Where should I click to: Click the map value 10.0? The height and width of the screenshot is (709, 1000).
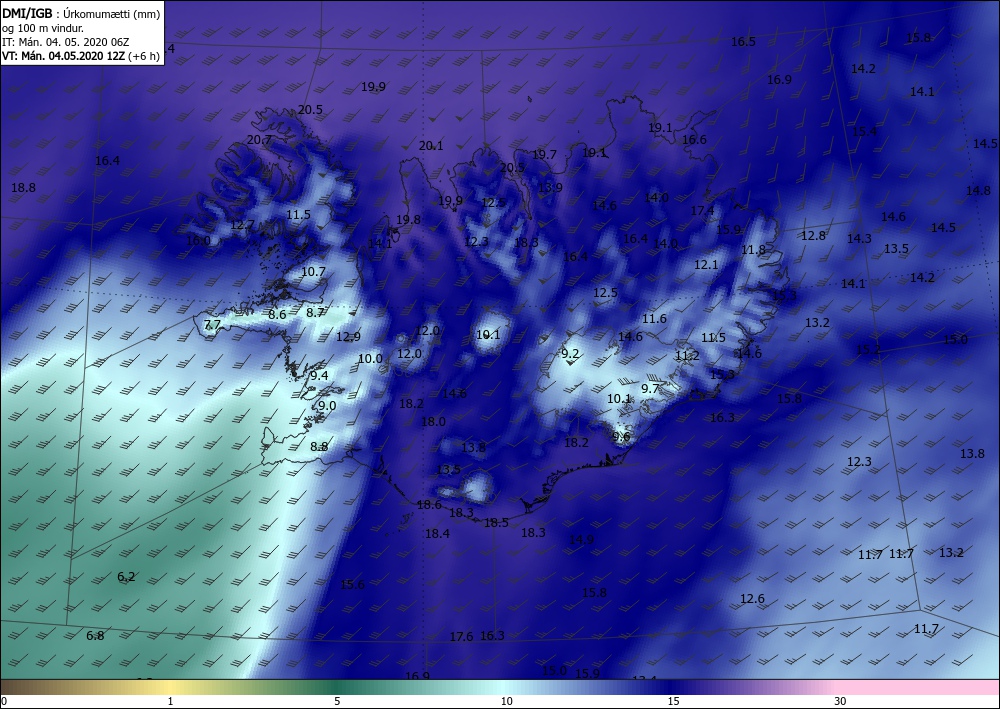click(370, 359)
